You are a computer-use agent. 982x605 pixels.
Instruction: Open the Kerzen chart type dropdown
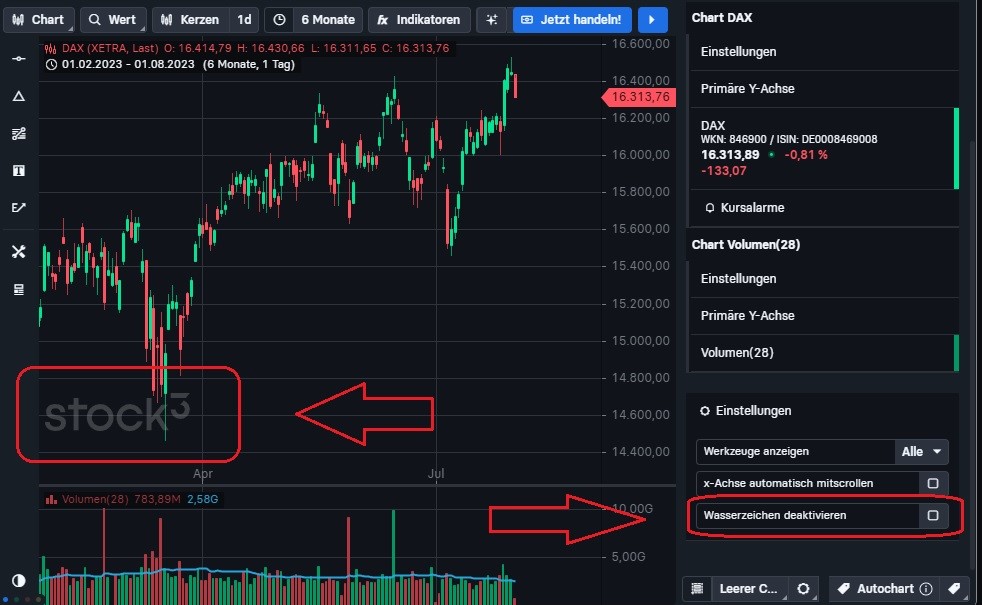(x=192, y=20)
